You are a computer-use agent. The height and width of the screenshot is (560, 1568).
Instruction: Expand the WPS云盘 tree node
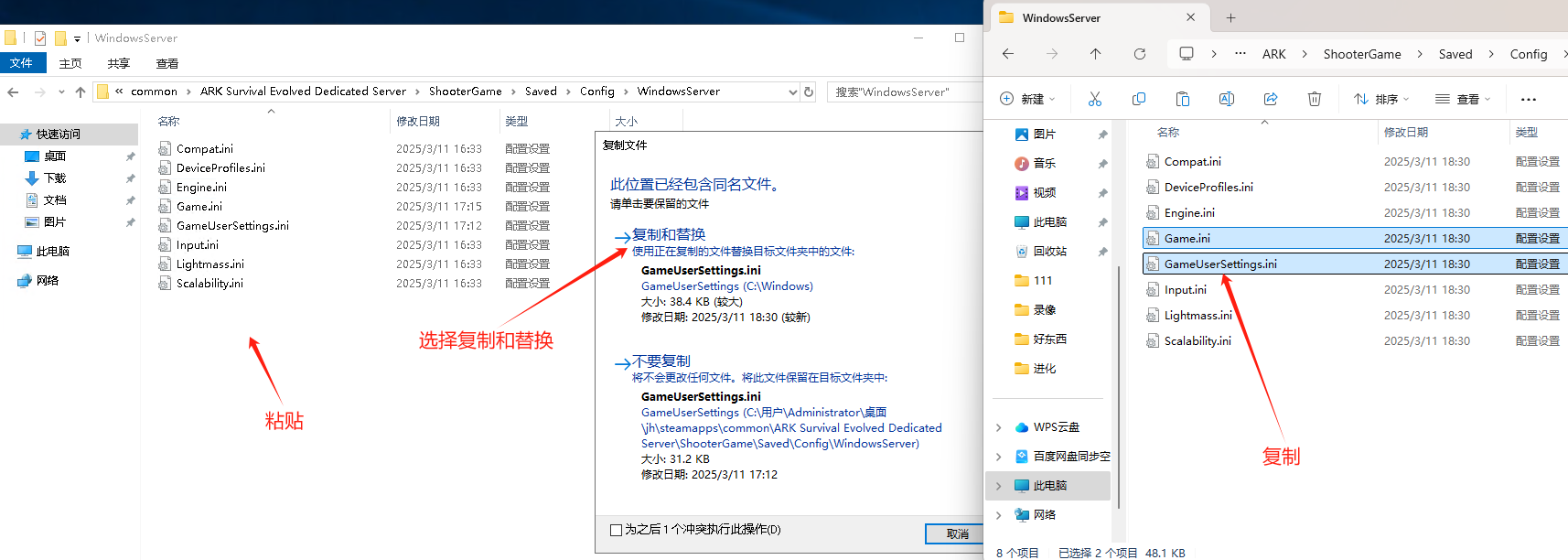998,427
